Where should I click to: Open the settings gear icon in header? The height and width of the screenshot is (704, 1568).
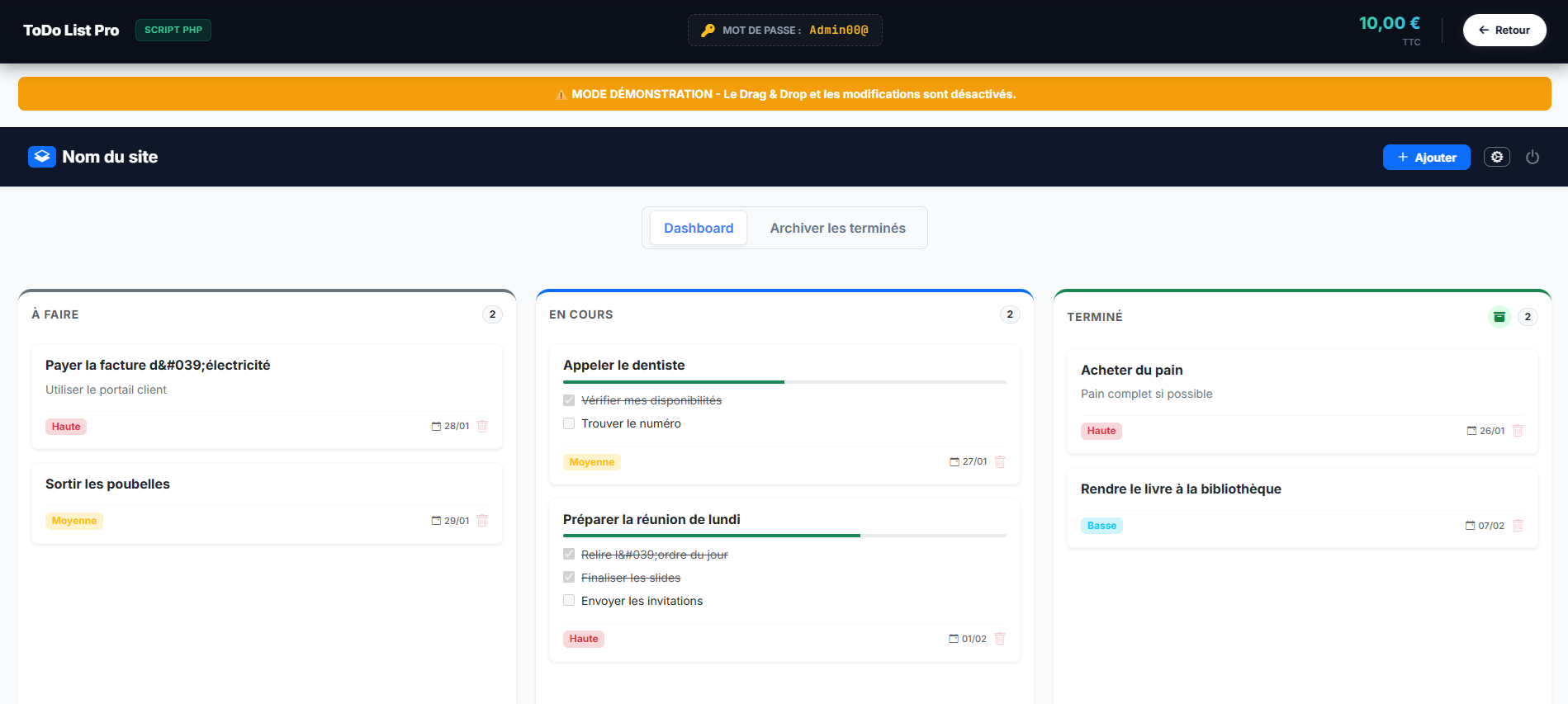coord(1496,157)
